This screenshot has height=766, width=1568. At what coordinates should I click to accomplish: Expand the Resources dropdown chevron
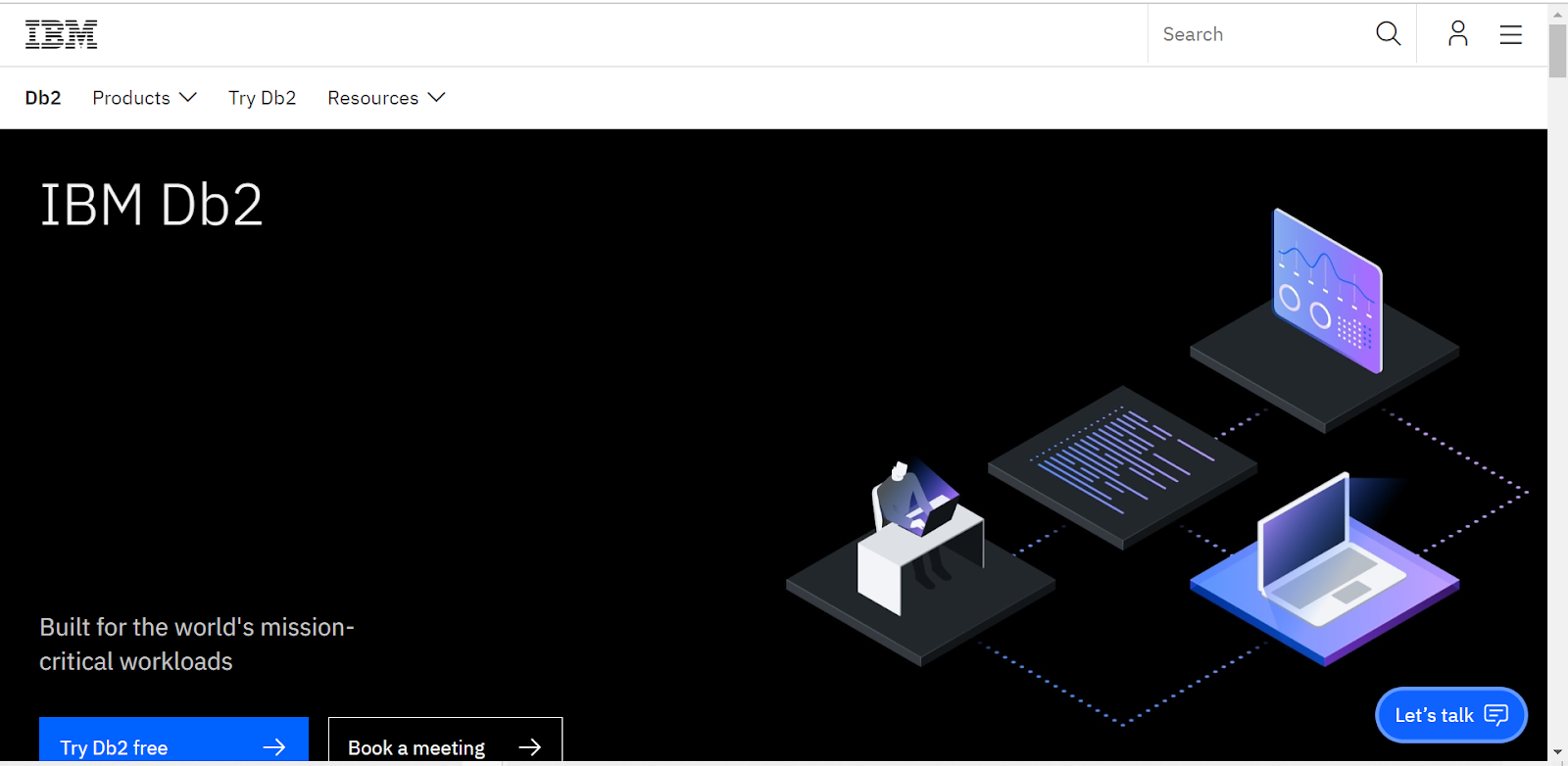click(437, 97)
